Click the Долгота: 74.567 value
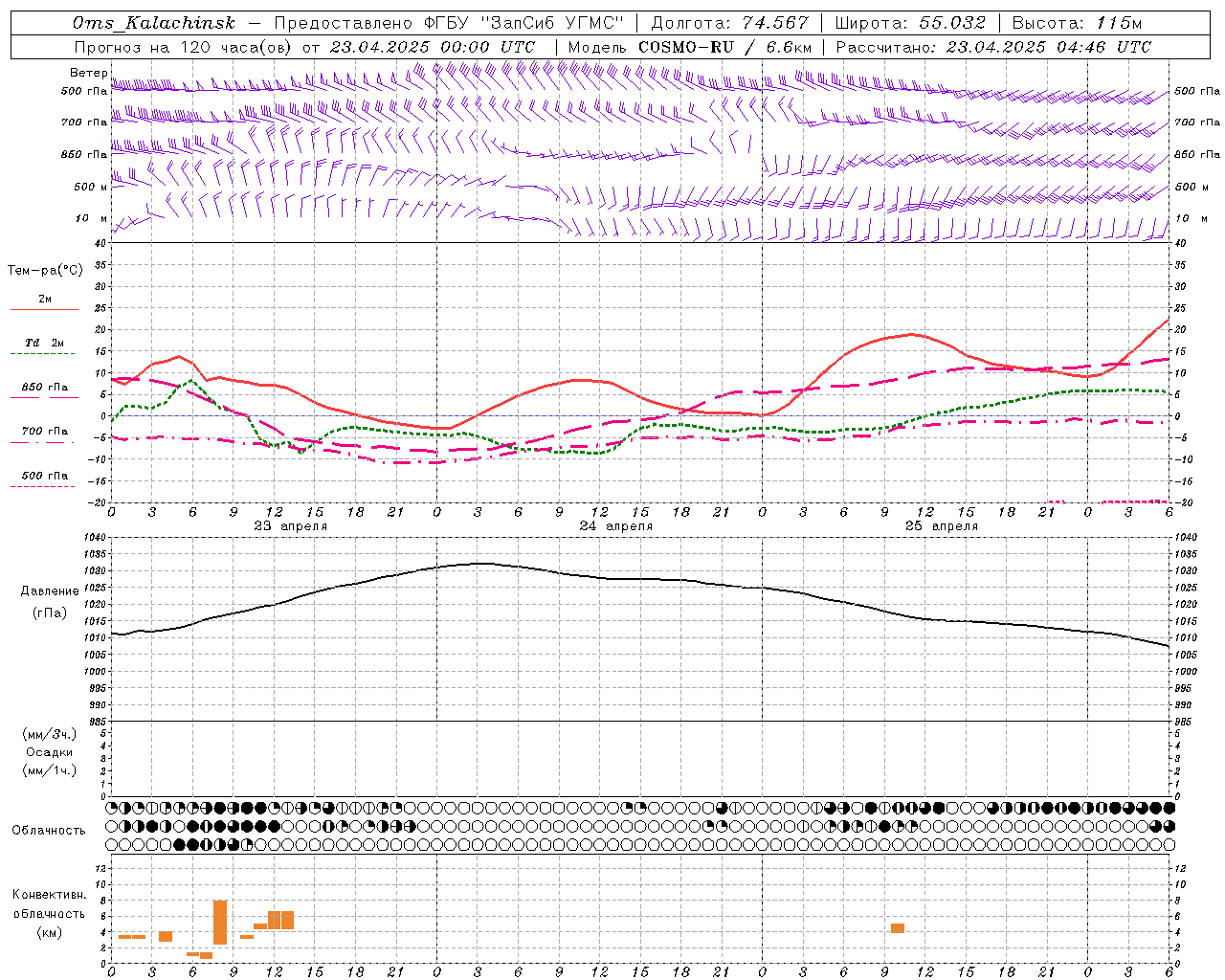This screenshot has width=1225, height=980. pos(729,23)
